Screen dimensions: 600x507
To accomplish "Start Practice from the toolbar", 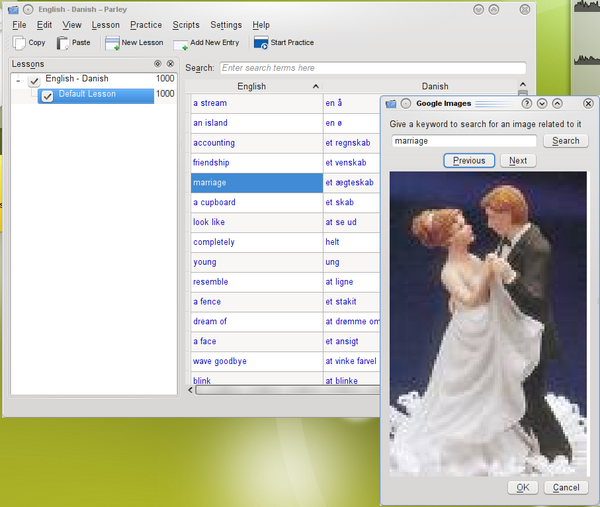I will point(261,43).
